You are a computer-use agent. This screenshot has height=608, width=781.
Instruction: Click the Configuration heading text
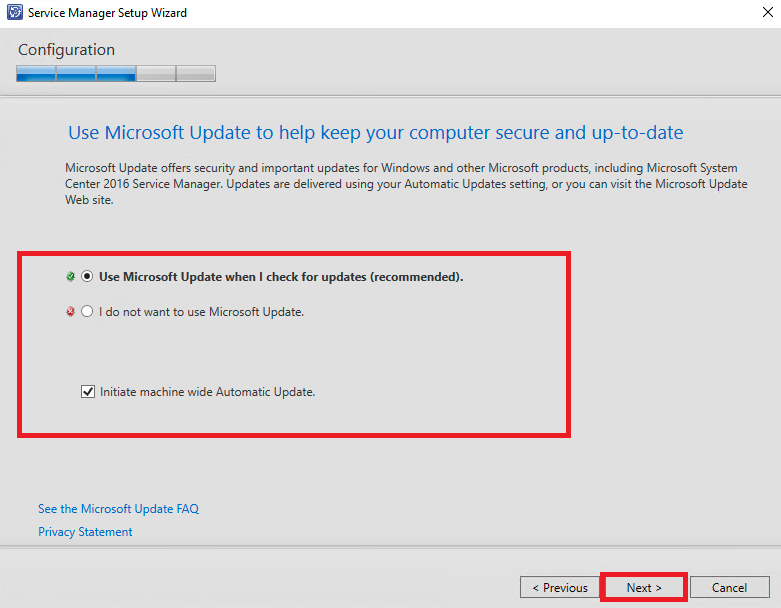click(x=66, y=50)
